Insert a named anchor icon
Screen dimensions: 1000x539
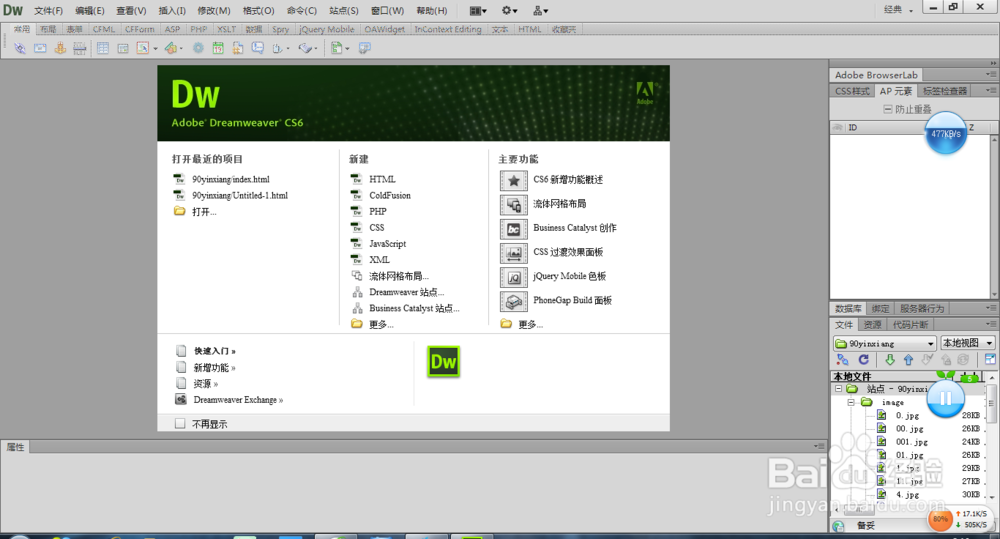pyautogui.click(x=60, y=48)
